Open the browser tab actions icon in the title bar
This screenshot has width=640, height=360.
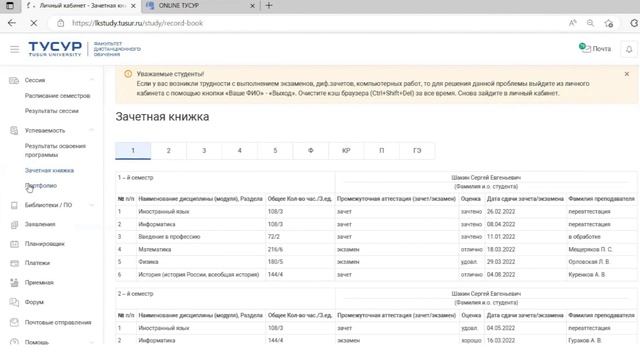click(10, 5)
